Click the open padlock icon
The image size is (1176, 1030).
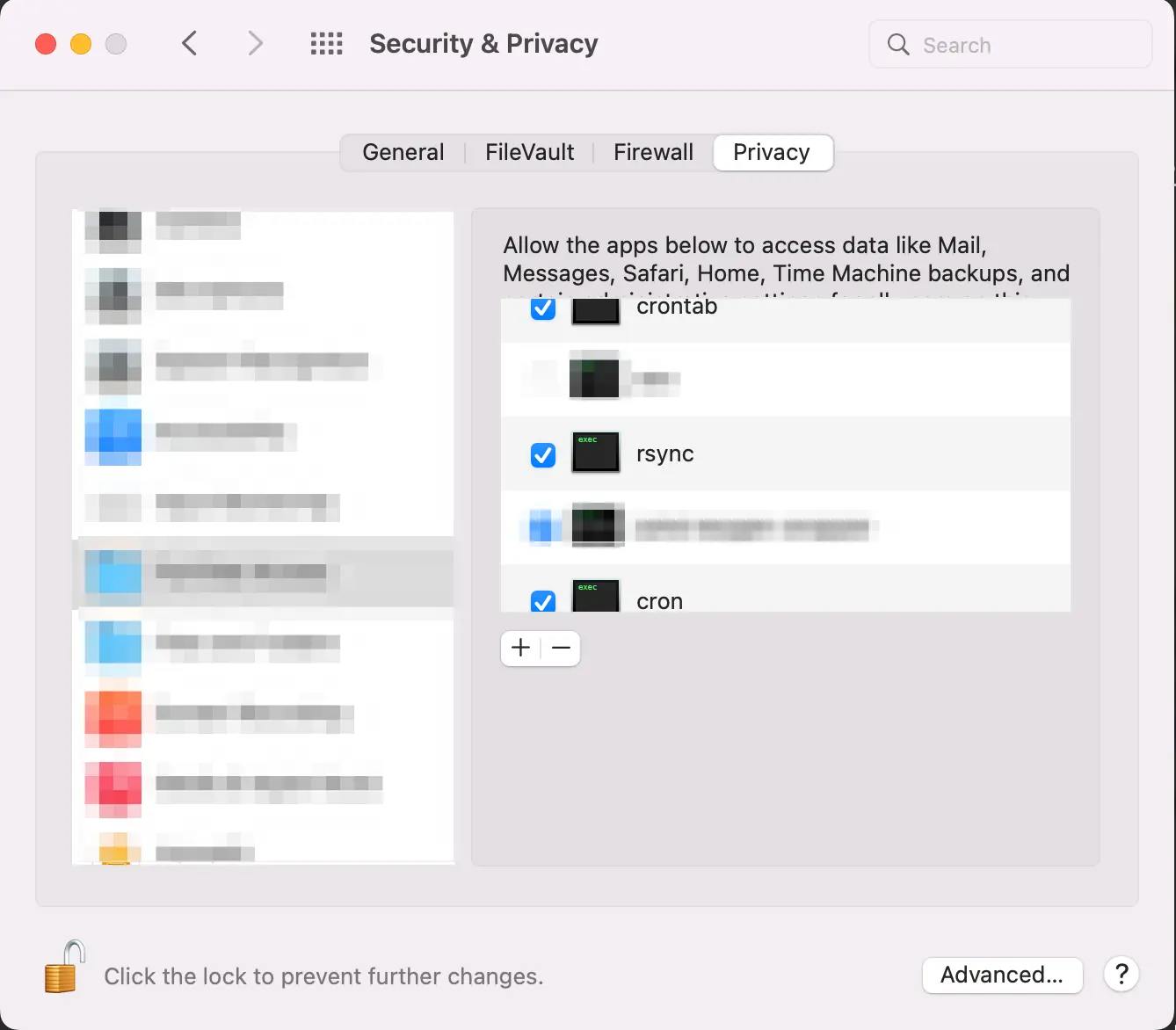(x=64, y=967)
